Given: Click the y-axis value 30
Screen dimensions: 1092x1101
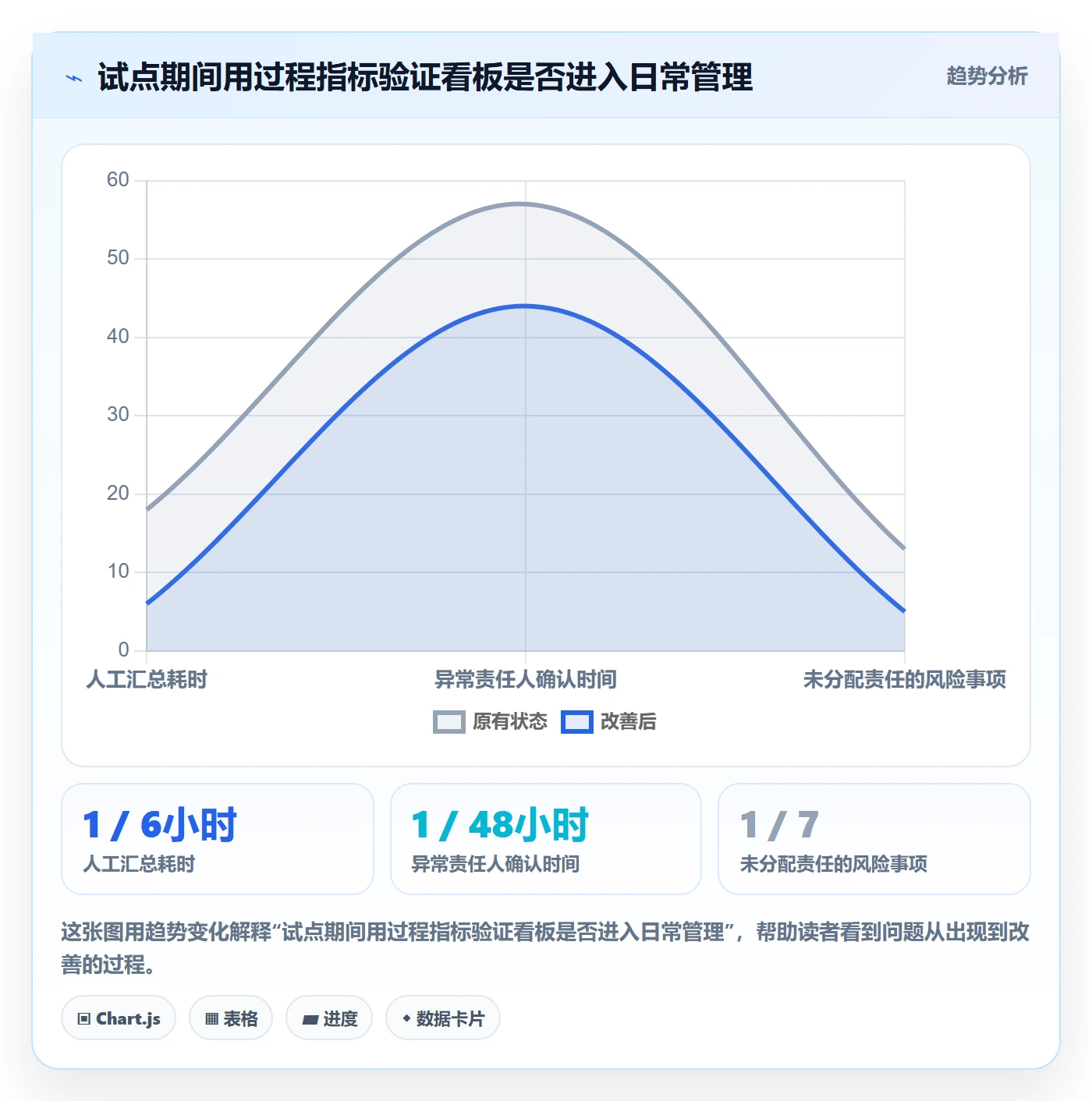Looking at the screenshot, I should 118,414.
